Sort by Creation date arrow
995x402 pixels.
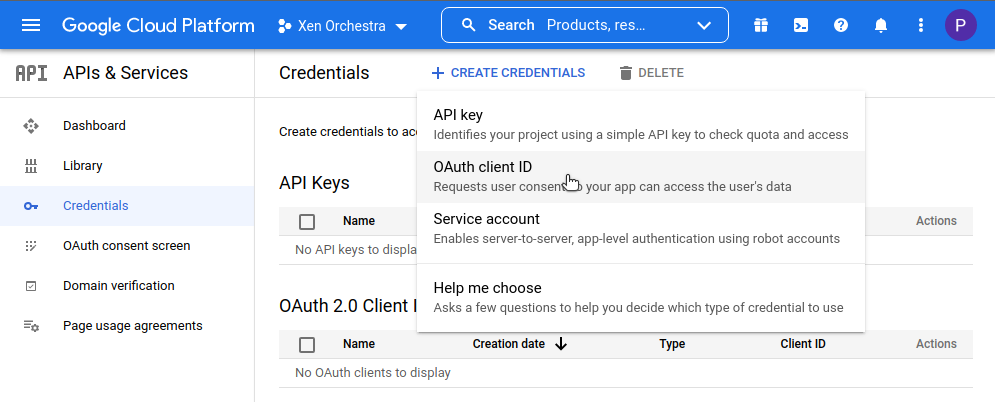click(561, 344)
